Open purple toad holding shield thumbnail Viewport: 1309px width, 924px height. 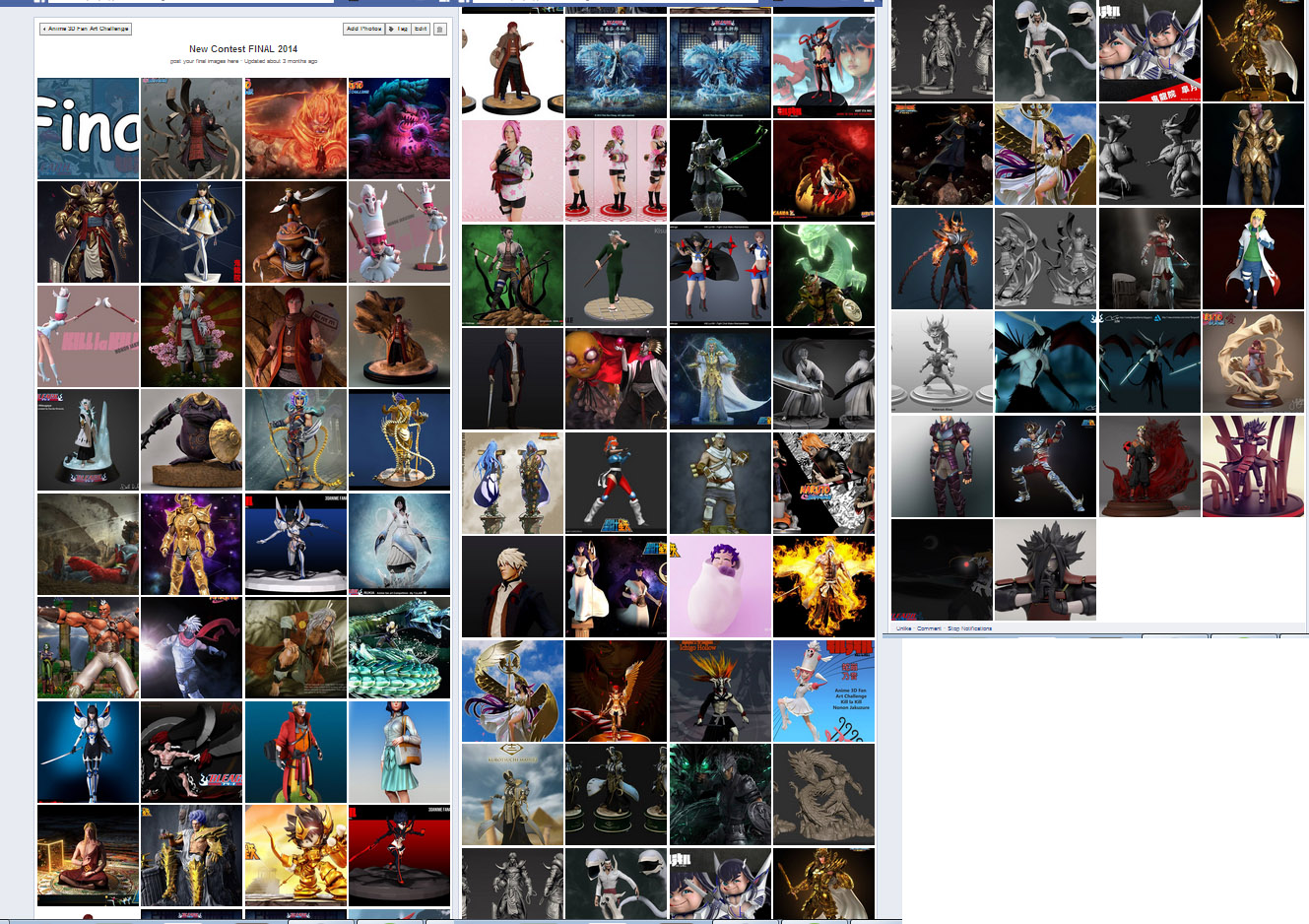191,440
